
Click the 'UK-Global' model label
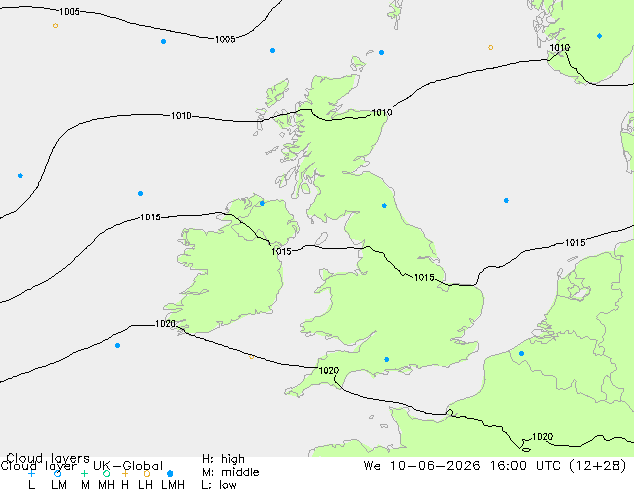coord(128,466)
